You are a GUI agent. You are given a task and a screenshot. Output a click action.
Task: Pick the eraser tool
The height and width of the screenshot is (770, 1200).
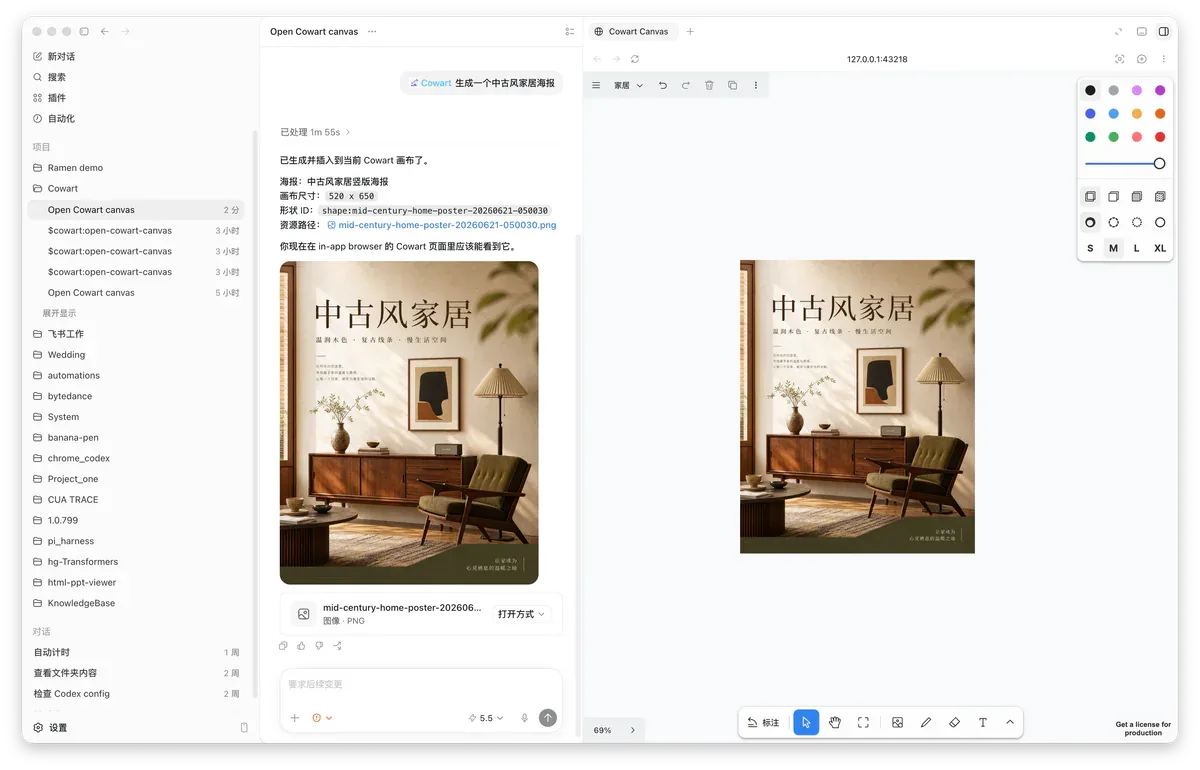(x=954, y=722)
